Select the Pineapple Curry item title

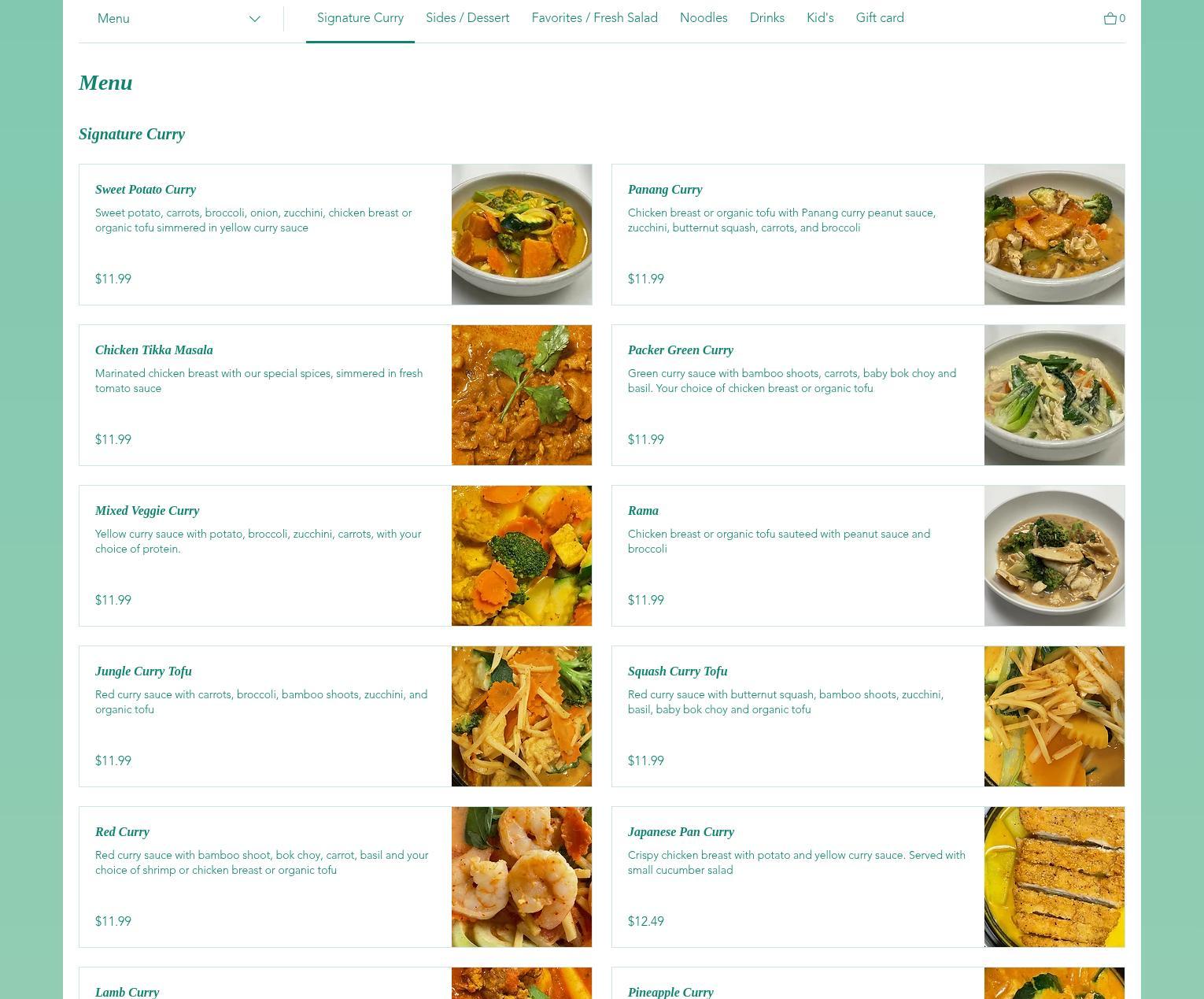point(670,992)
